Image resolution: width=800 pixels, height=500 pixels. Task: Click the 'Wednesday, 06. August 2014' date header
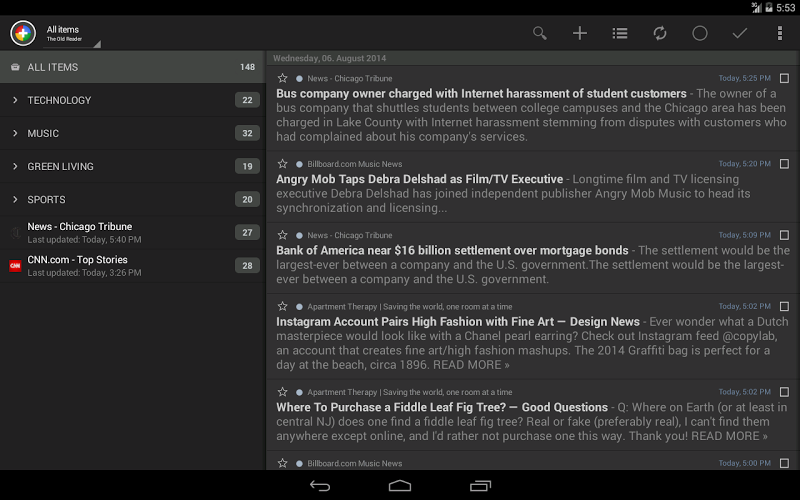coord(330,58)
